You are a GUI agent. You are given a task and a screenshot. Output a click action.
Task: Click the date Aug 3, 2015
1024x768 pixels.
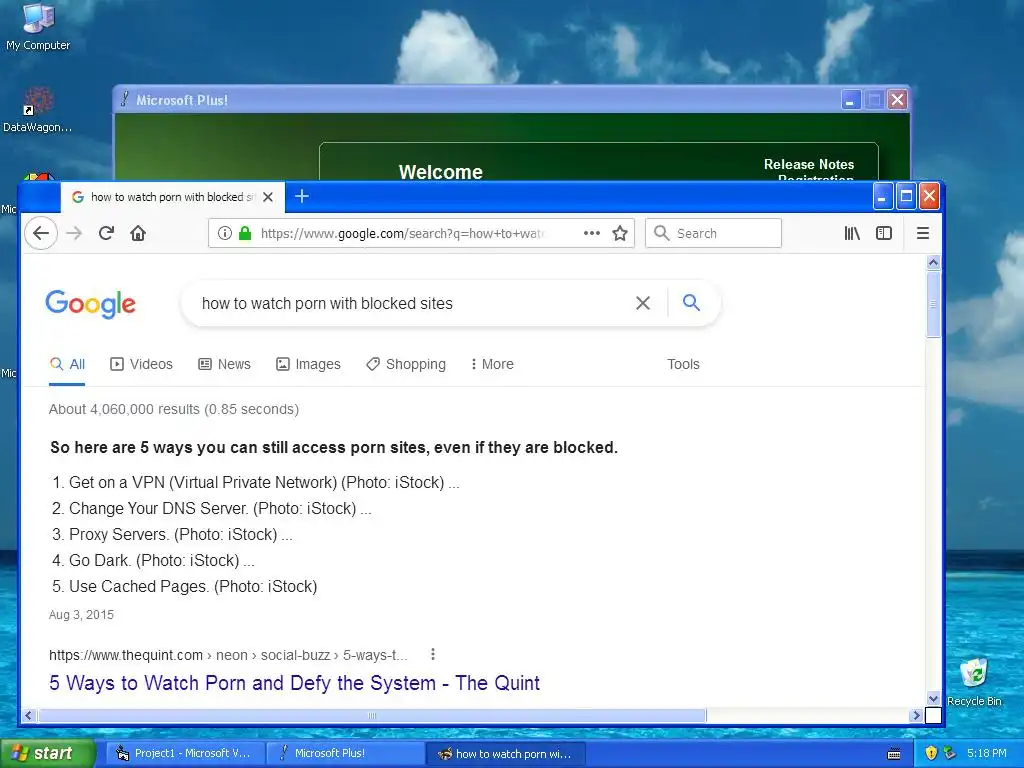coord(81,615)
